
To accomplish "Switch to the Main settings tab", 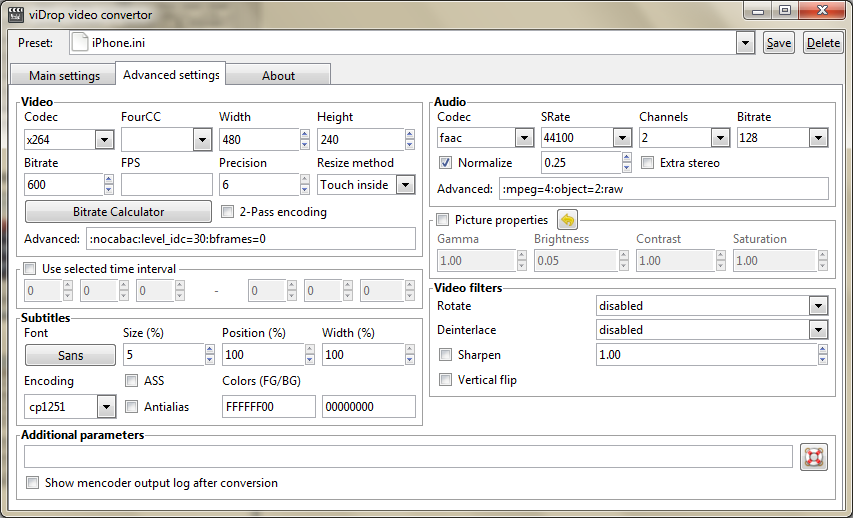I will [x=64, y=76].
